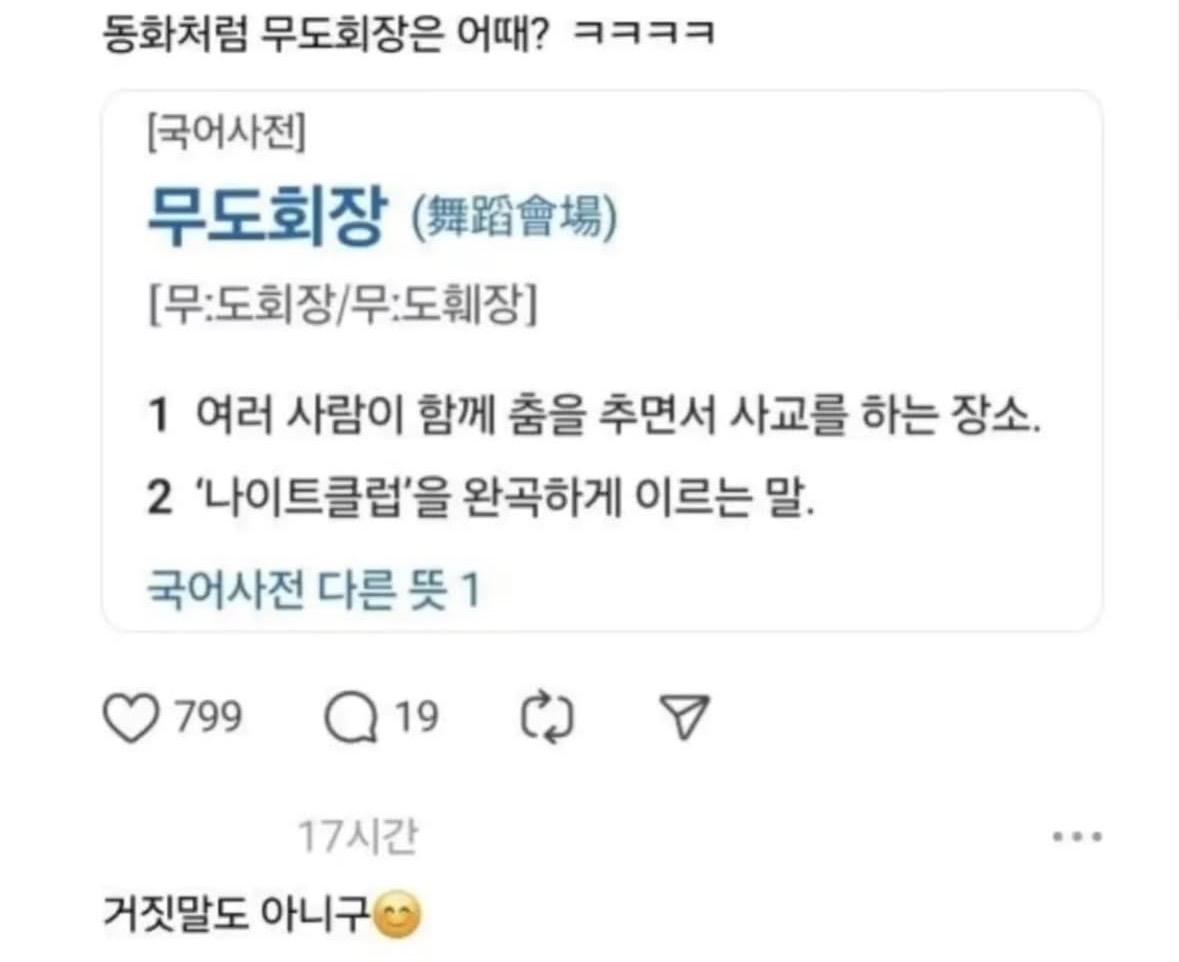Screen dimensions: 1179x962
Task: Click the smiling emoji in the reply
Action: tap(397, 915)
